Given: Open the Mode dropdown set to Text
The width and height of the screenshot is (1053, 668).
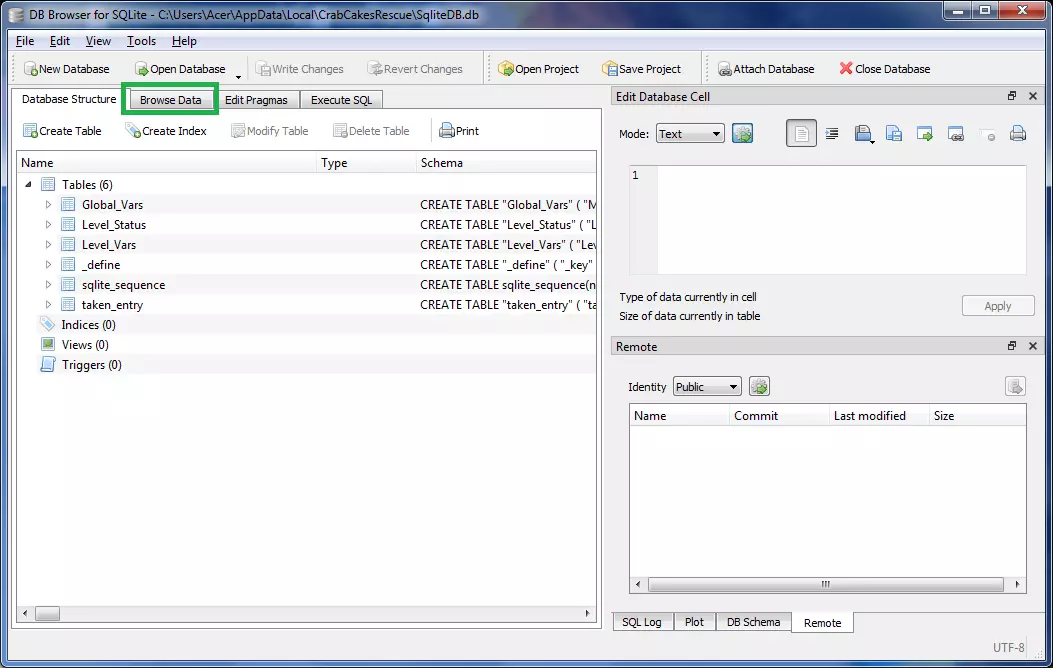Looking at the screenshot, I should [x=690, y=134].
